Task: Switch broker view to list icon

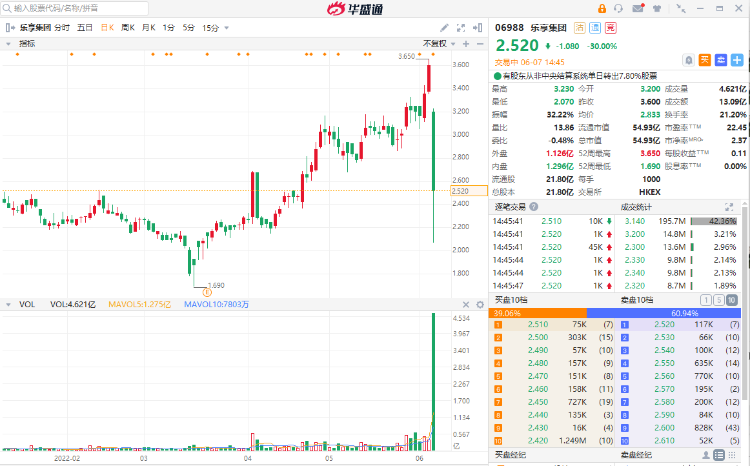Action: [718, 455]
